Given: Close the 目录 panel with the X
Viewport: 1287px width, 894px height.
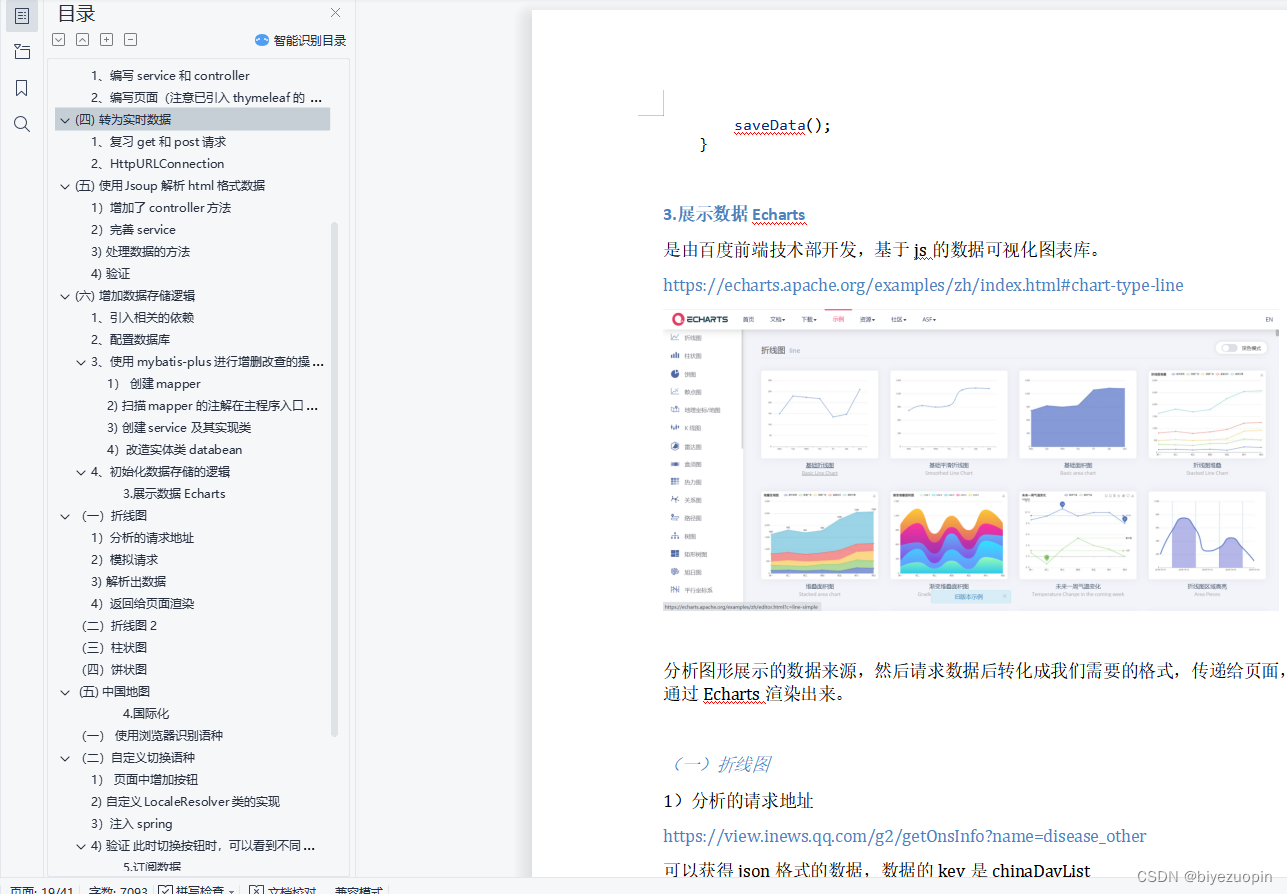Looking at the screenshot, I should pos(335,13).
